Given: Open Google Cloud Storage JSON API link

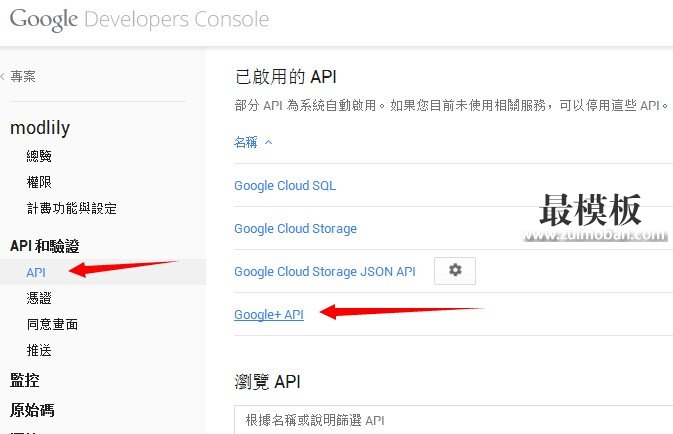Looking at the screenshot, I should [325, 271].
